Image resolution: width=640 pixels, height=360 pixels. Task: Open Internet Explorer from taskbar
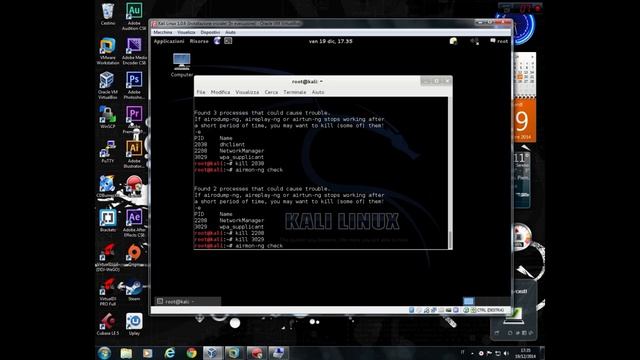point(169,353)
